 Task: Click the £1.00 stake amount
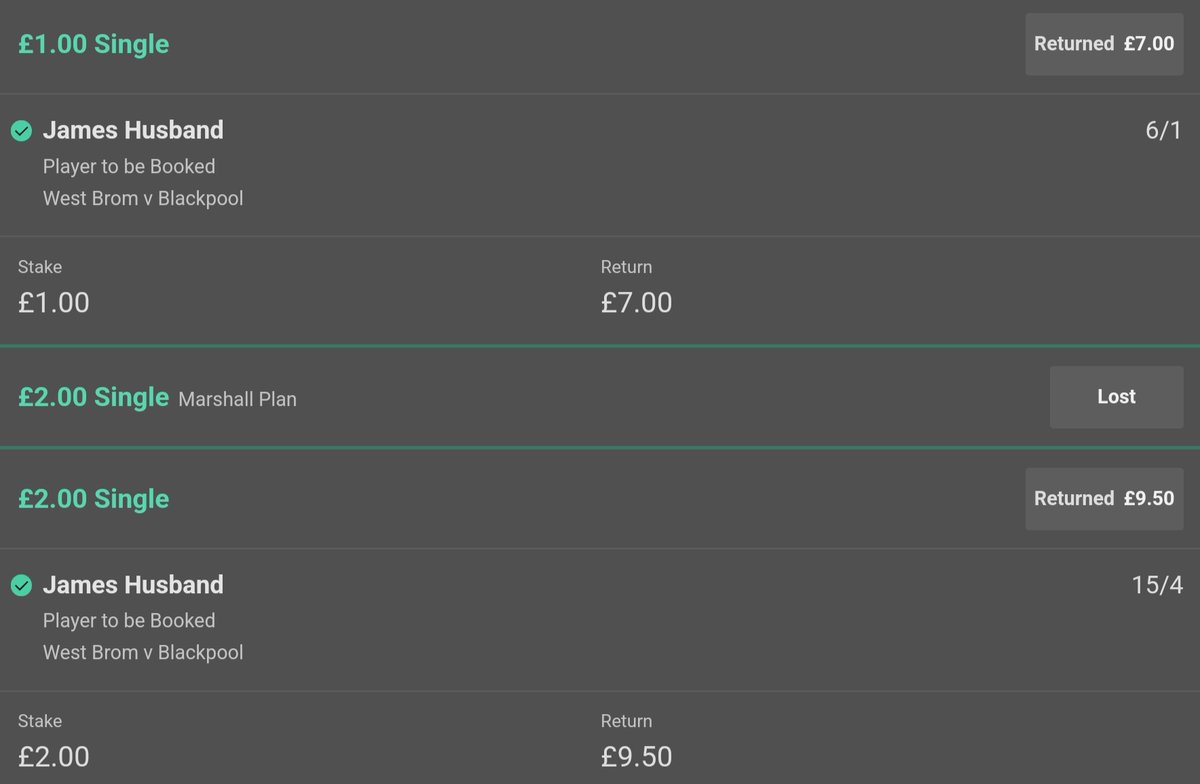(x=54, y=302)
